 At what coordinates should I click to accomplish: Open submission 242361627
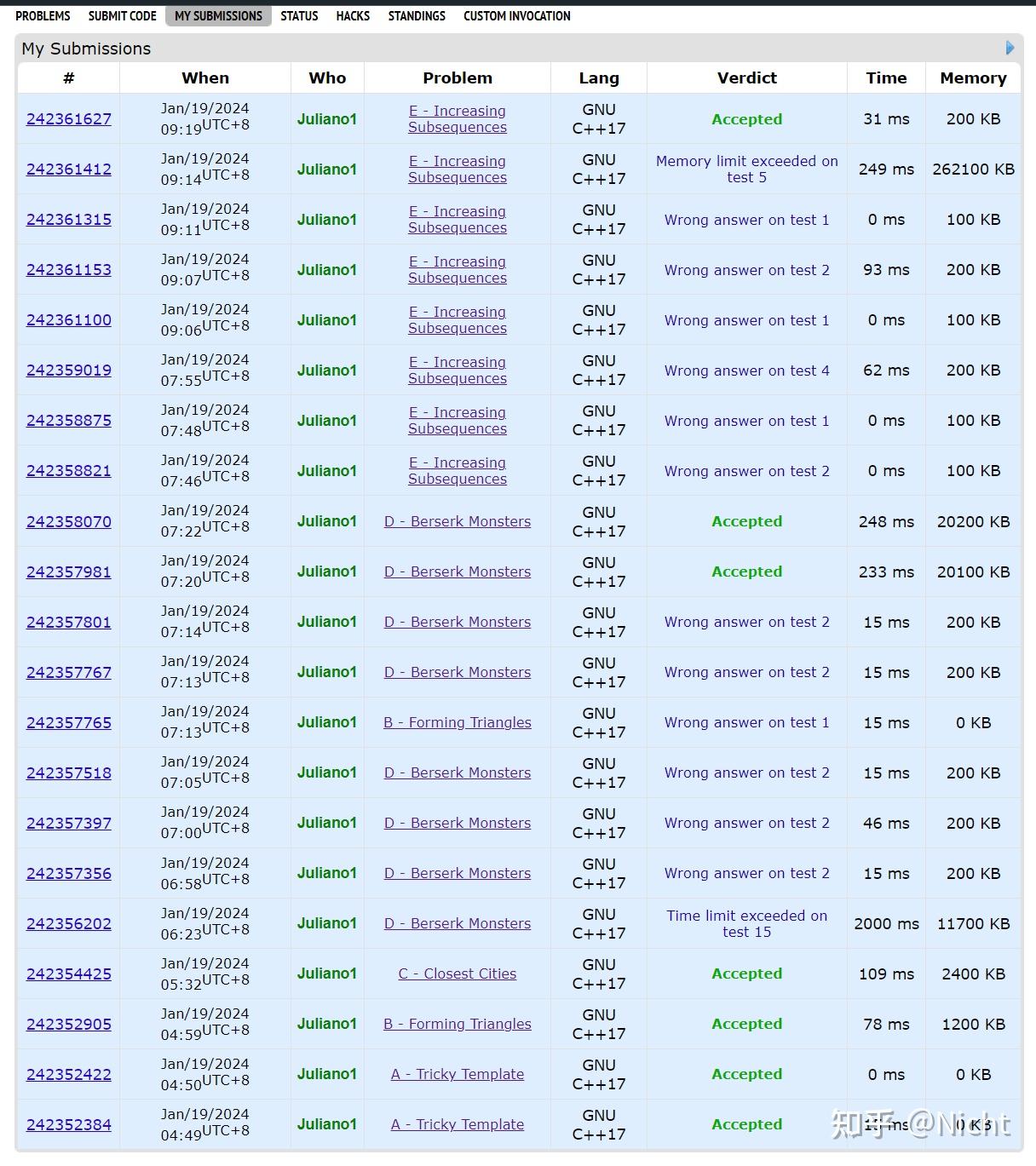pos(69,119)
